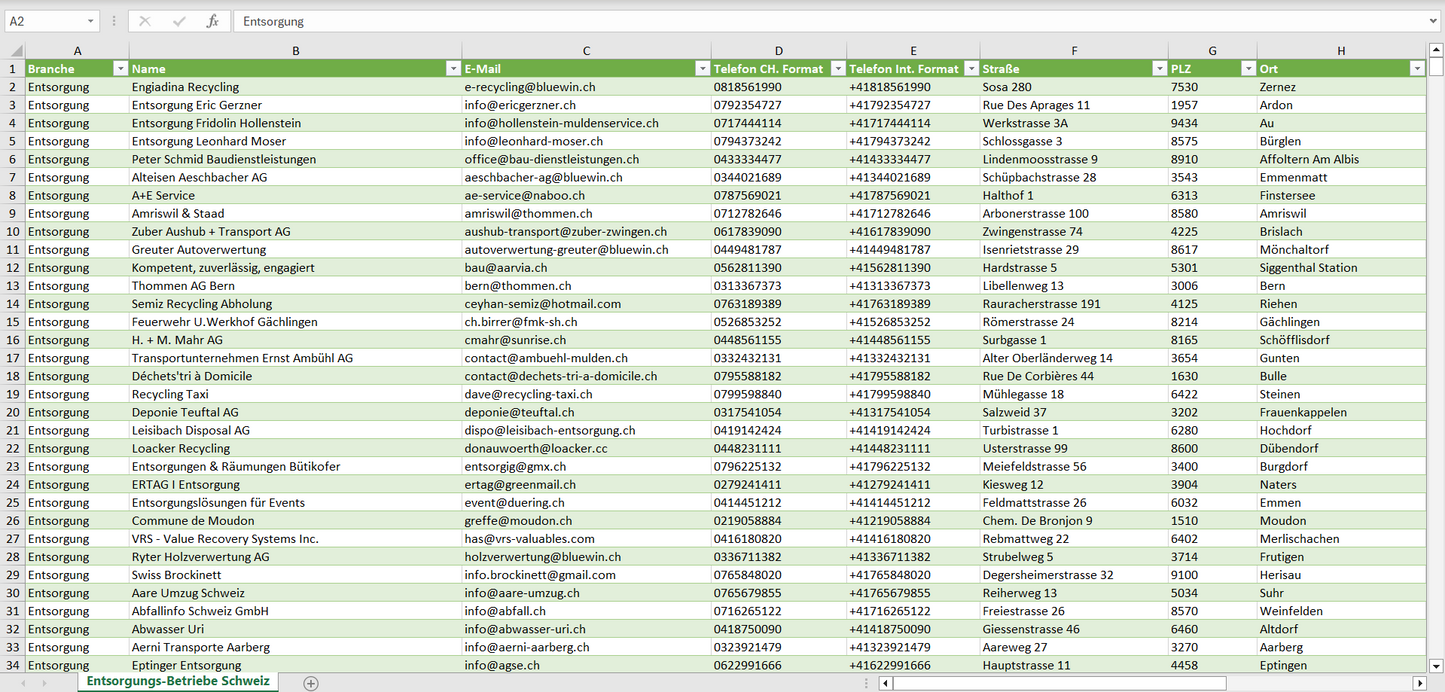Click the Enter checkmark in formula bar

179,21
